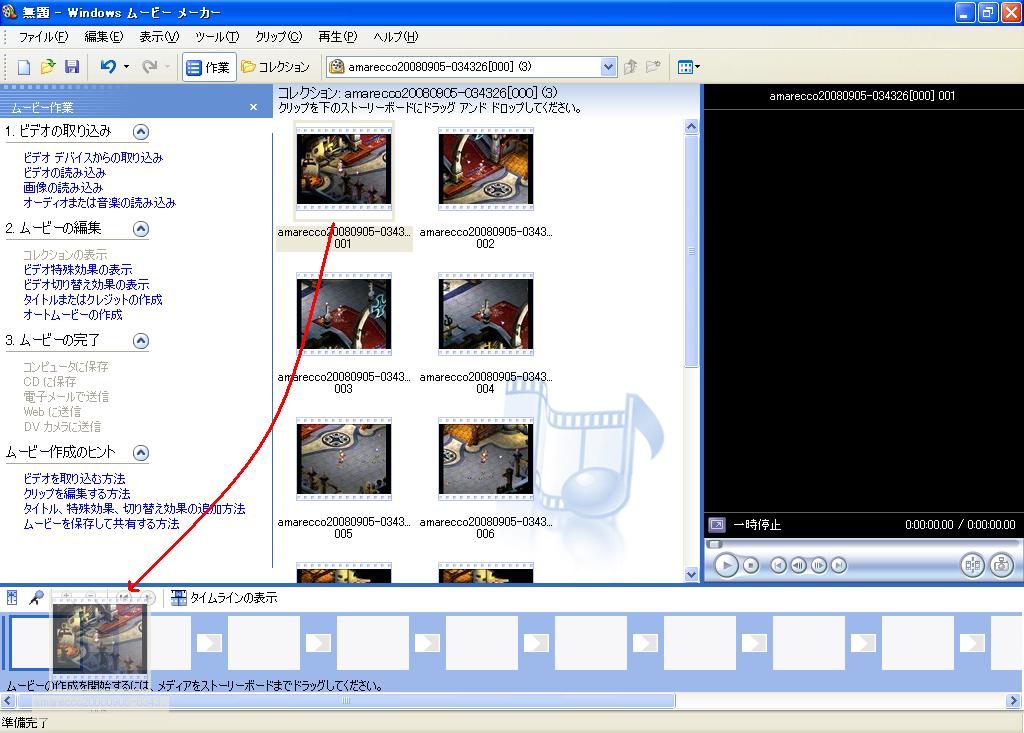Click the up one level folder icon
1024x733 pixels.
pos(630,67)
